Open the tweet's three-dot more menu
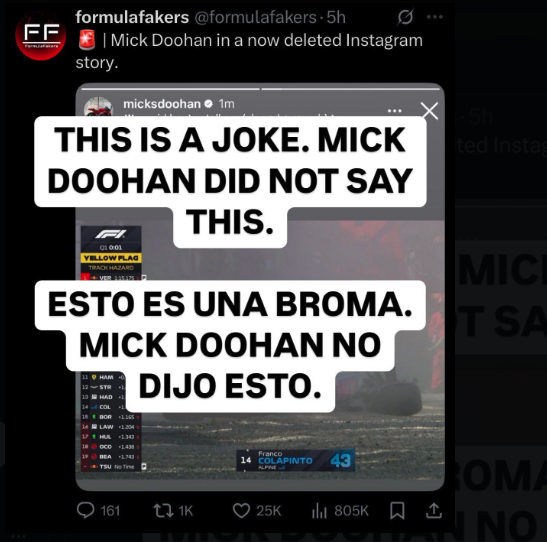This screenshot has width=547, height=542. coord(435,17)
